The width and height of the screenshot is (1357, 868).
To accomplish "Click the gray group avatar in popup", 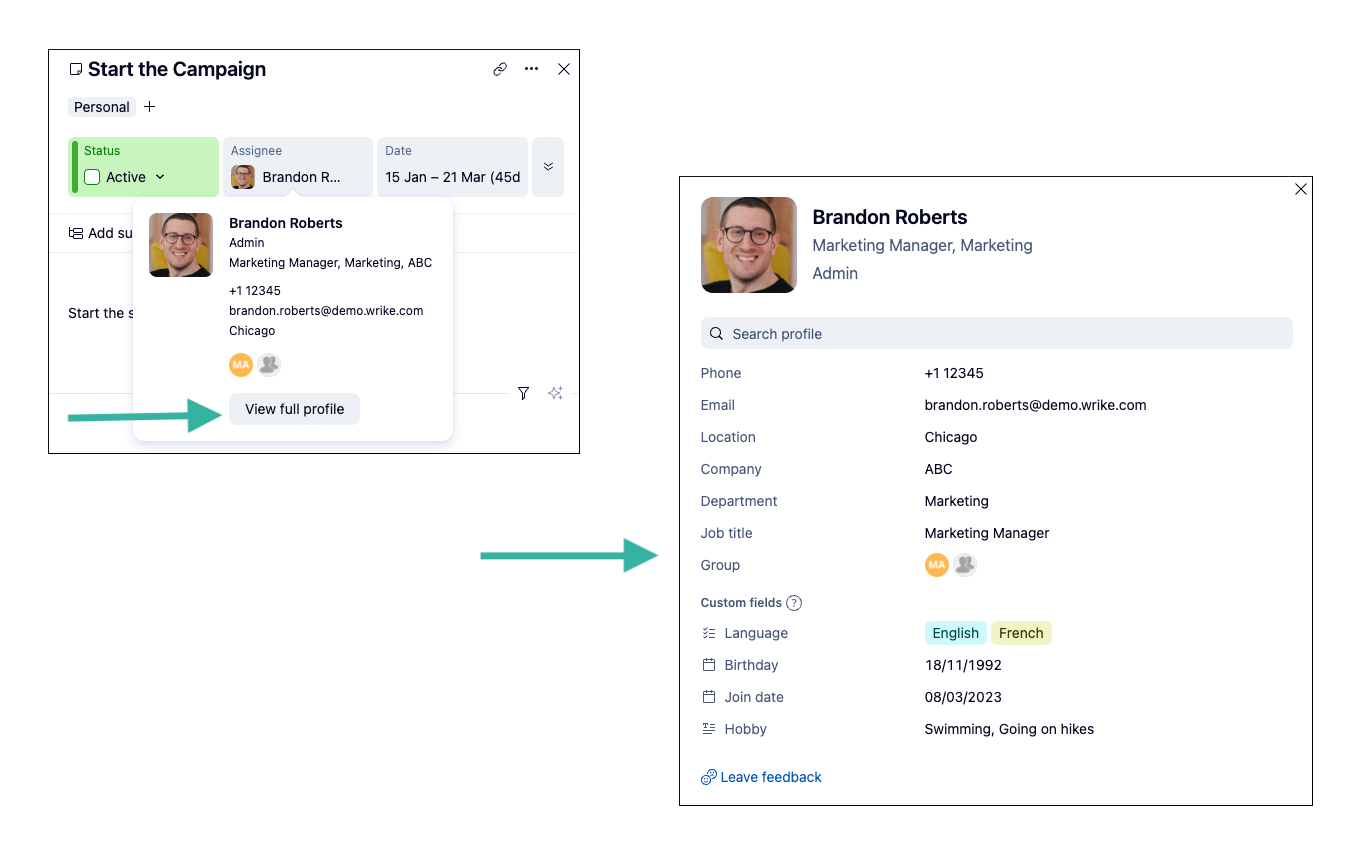I will [x=269, y=365].
